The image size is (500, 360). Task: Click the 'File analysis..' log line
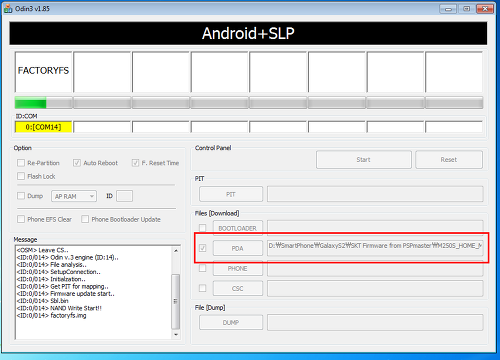tap(52, 265)
